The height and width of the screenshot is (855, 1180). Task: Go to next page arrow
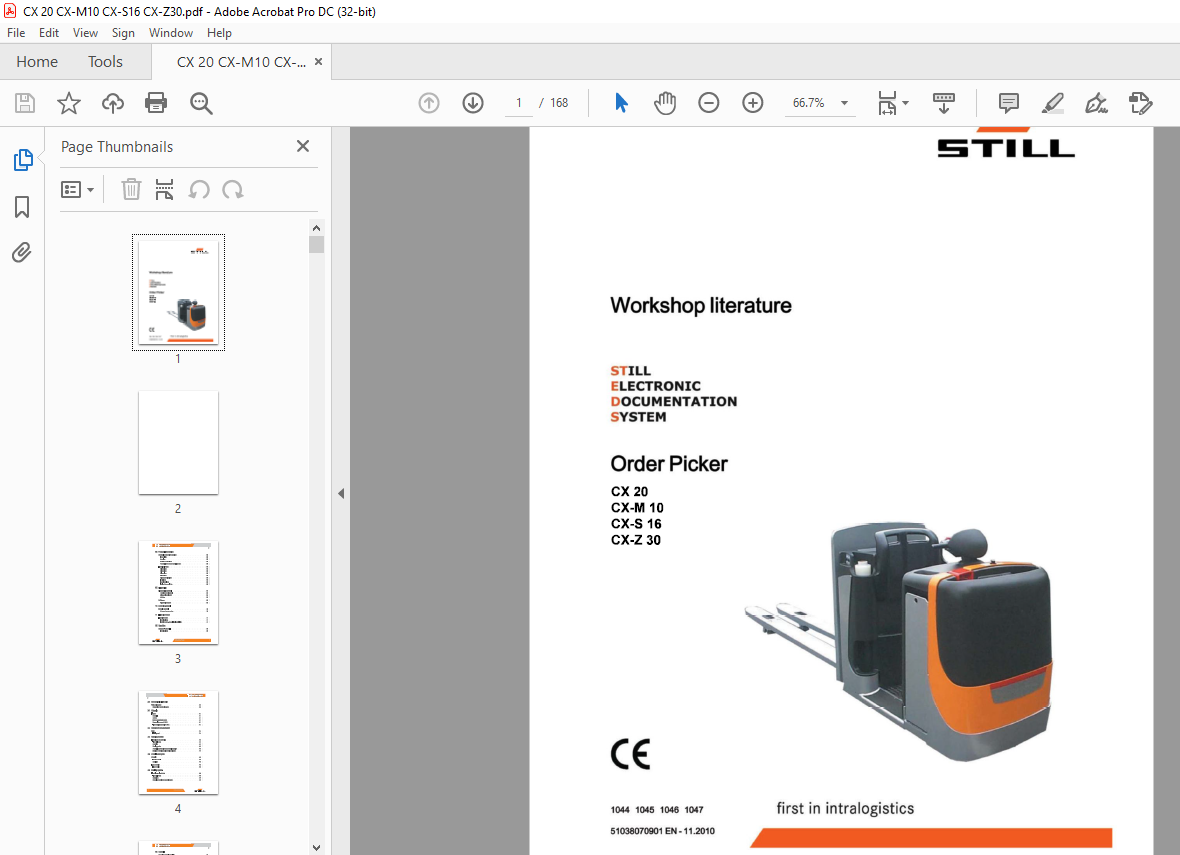tap(473, 103)
